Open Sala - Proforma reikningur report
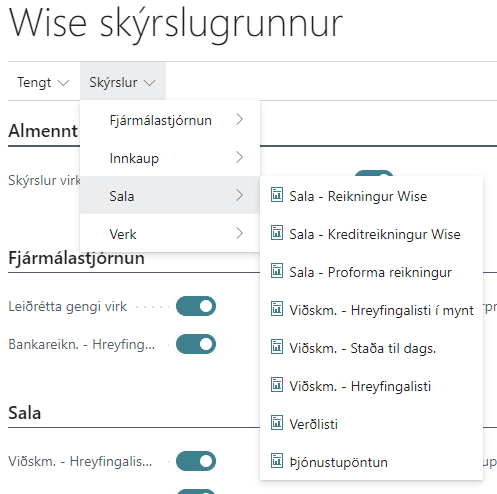 (371, 272)
